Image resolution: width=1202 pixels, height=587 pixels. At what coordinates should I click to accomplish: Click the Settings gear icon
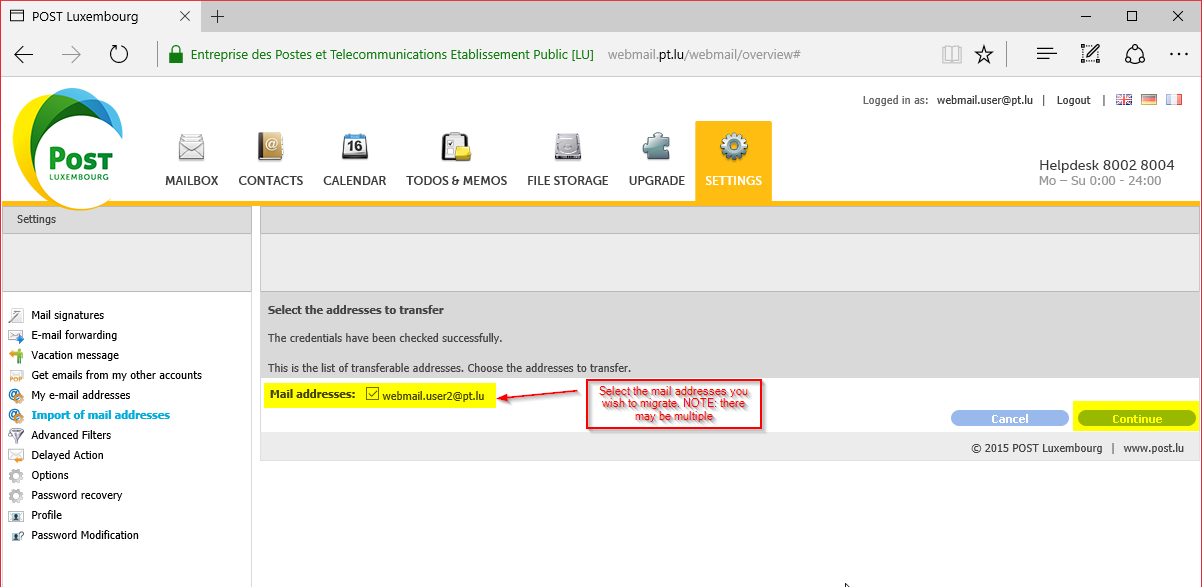(734, 147)
